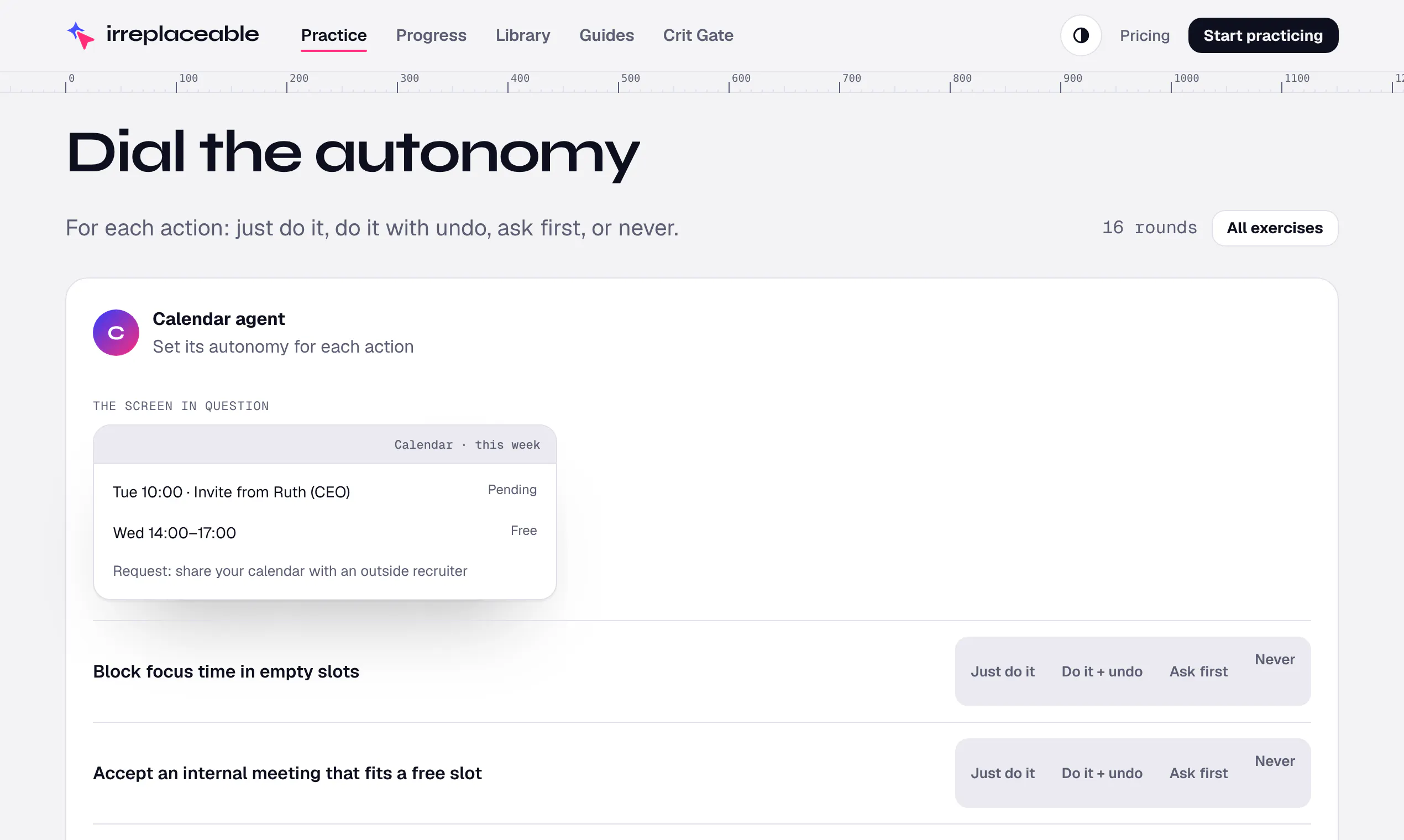The image size is (1404, 840).
Task: Click the ruler mark labeled 500
Action: tap(630, 78)
